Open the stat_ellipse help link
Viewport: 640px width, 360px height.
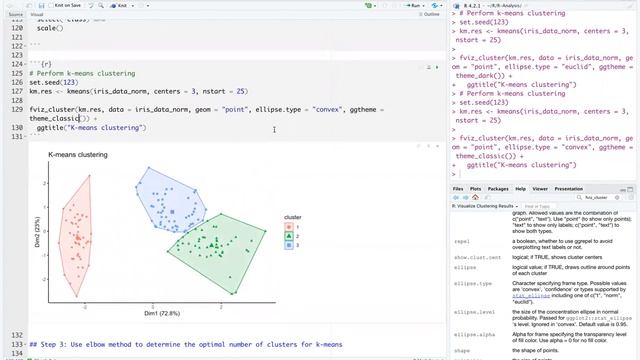tap(531, 296)
